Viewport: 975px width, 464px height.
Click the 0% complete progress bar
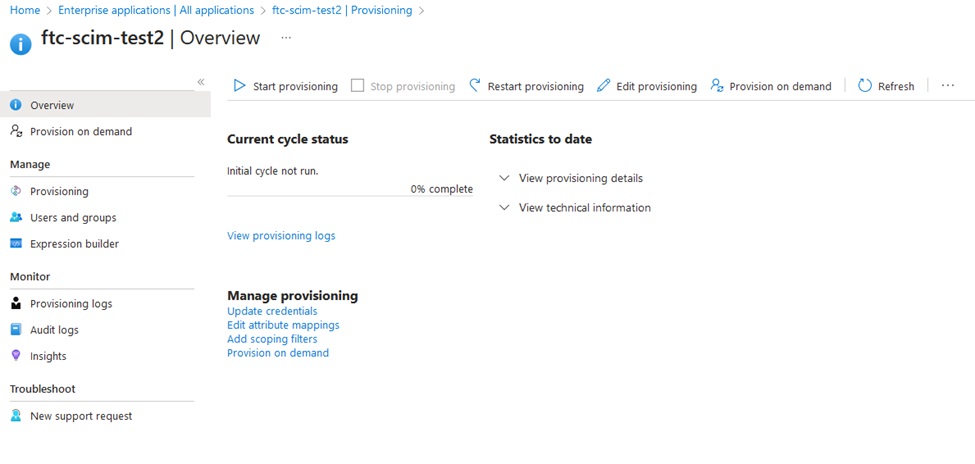(x=350, y=195)
